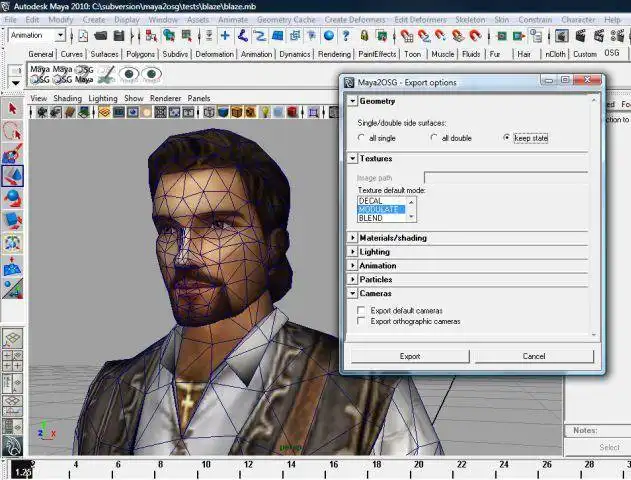Select the 'all single' radio button
631x480 pixels.
tap(362, 137)
